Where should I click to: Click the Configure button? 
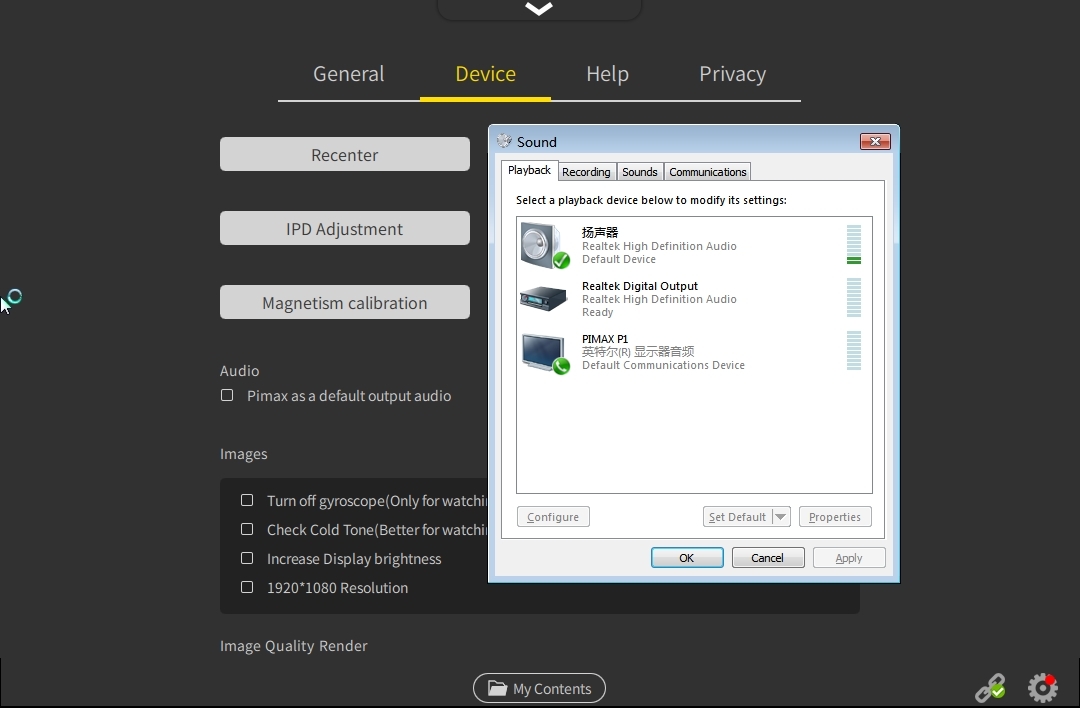(553, 517)
